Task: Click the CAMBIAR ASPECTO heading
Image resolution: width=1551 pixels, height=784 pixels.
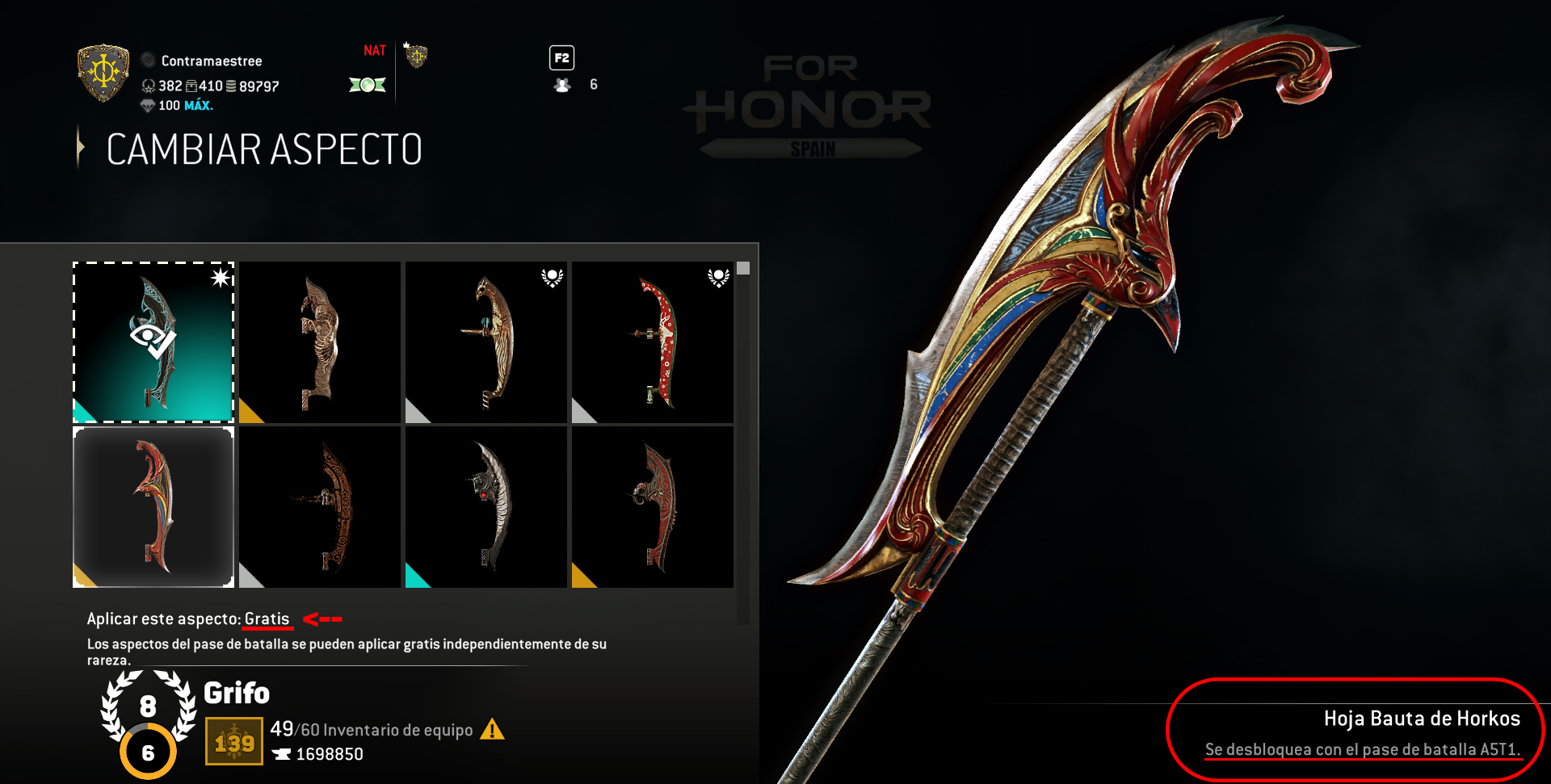Action: pos(264,149)
